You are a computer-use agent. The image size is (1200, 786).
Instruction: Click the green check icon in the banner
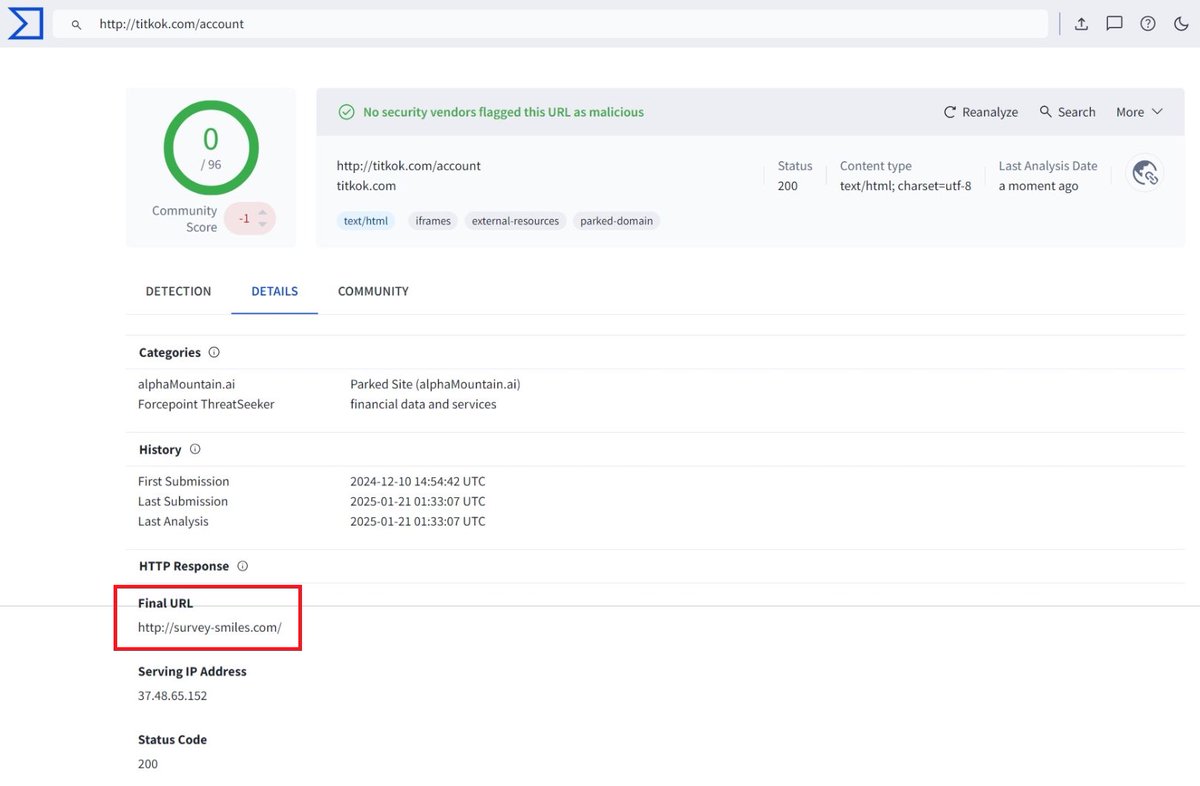pyautogui.click(x=346, y=112)
